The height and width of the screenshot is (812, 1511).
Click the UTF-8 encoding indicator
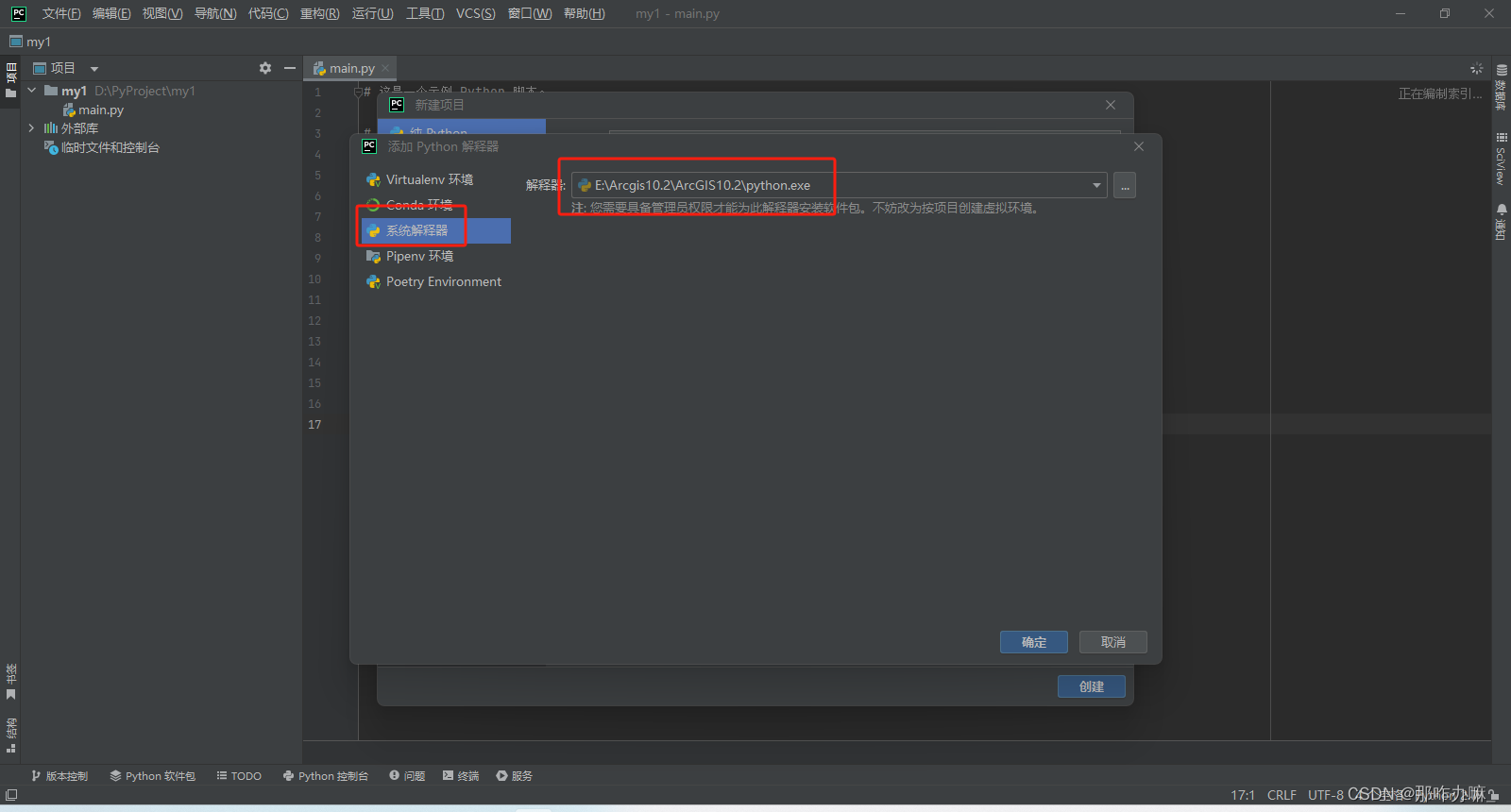(1325, 795)
